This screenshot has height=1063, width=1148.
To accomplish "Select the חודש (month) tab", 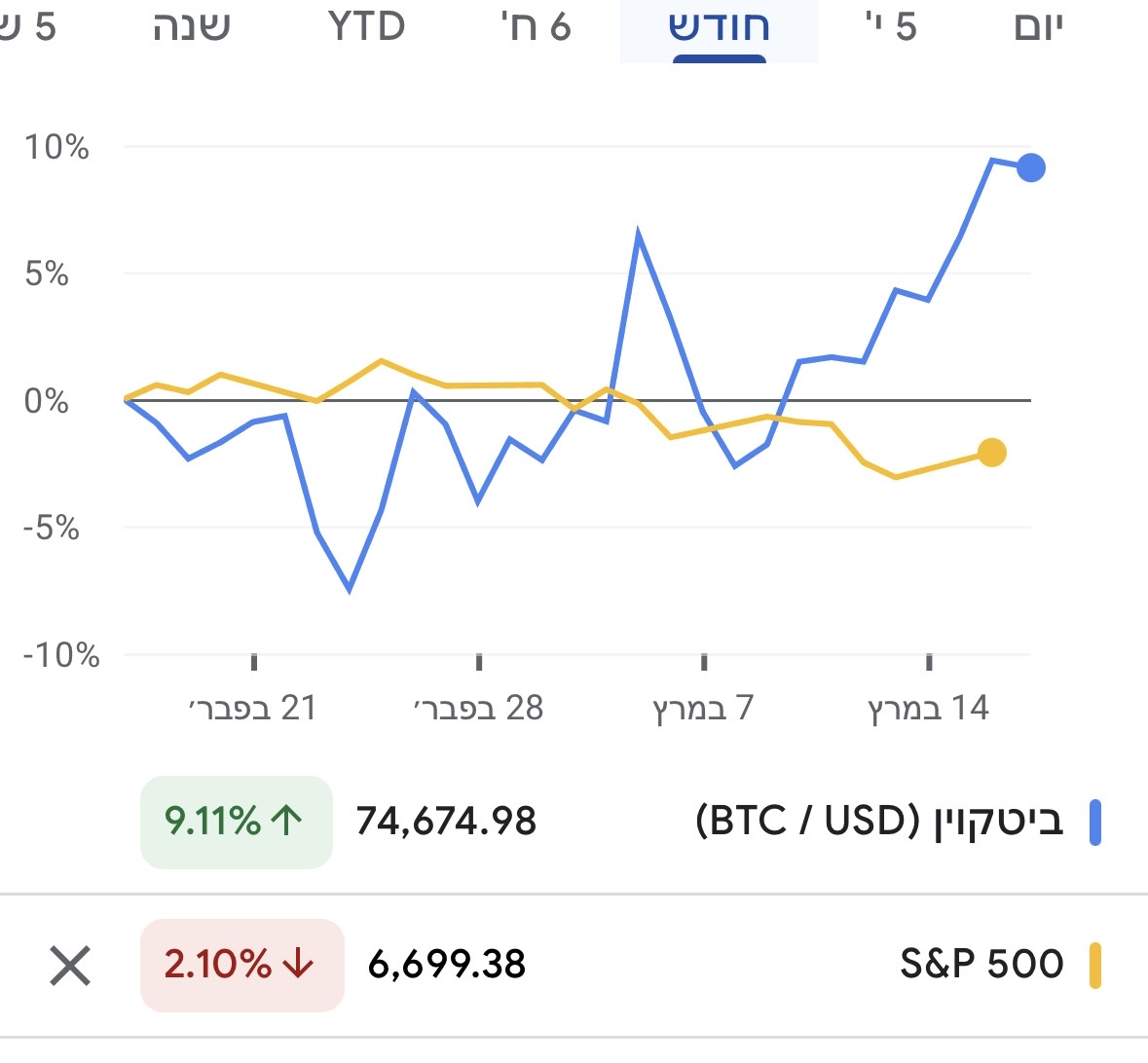I will click(719, 27).
